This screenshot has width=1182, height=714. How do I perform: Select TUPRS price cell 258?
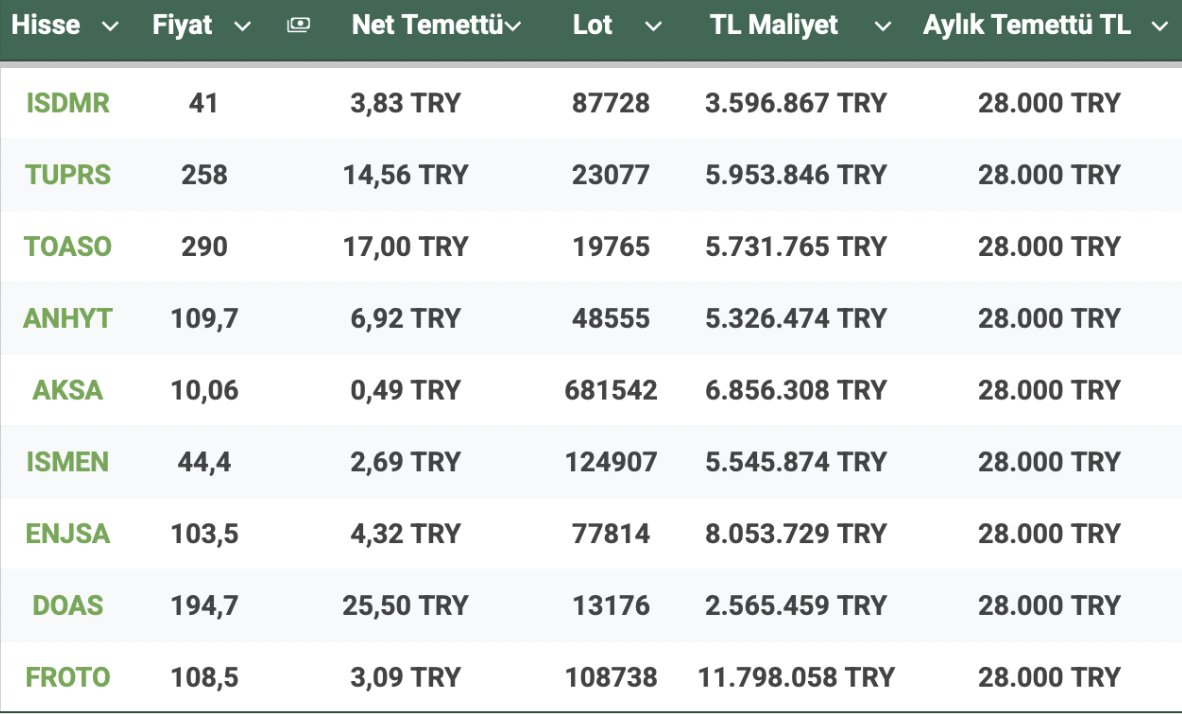(x=204, y=174)
